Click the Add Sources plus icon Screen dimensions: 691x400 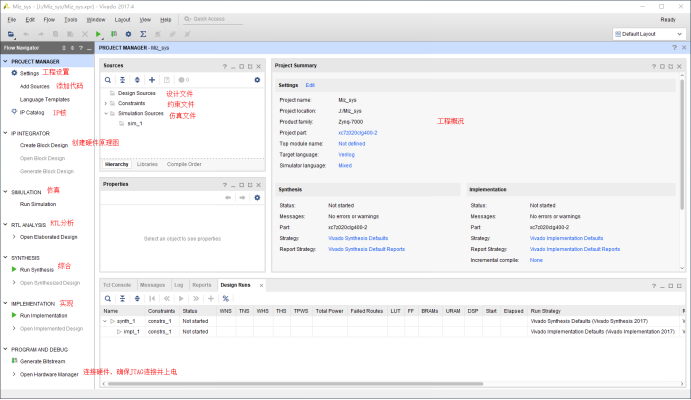(x=152, y=79)
